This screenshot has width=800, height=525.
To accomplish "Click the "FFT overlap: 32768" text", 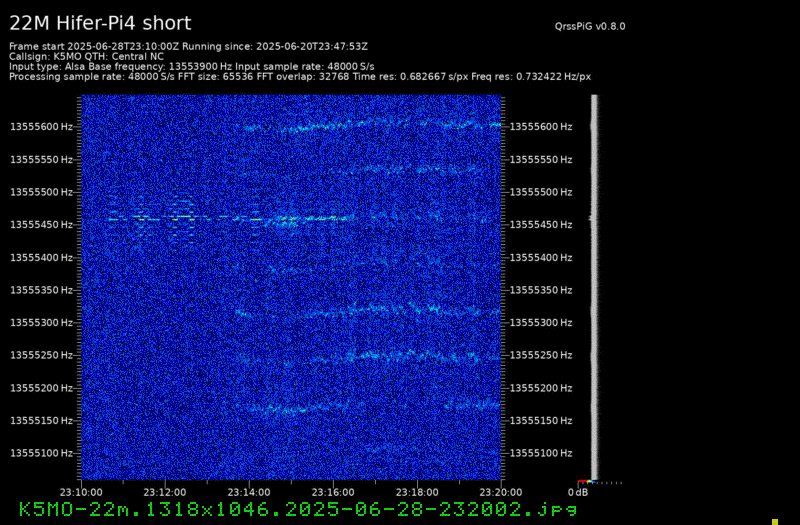I will [x=303, y=77].
